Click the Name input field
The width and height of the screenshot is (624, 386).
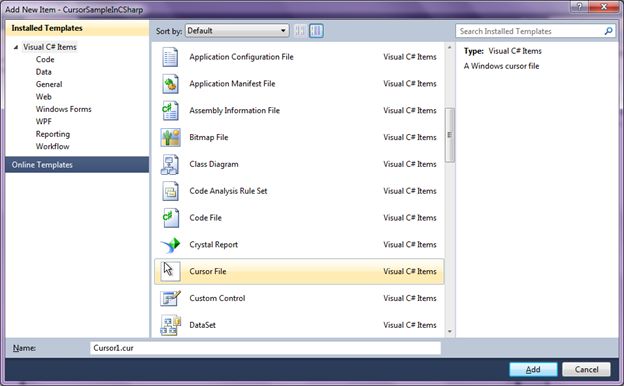265,348
